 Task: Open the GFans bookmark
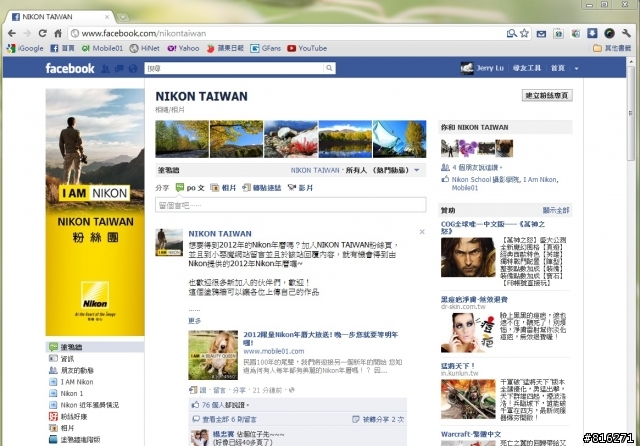(266, 48)
